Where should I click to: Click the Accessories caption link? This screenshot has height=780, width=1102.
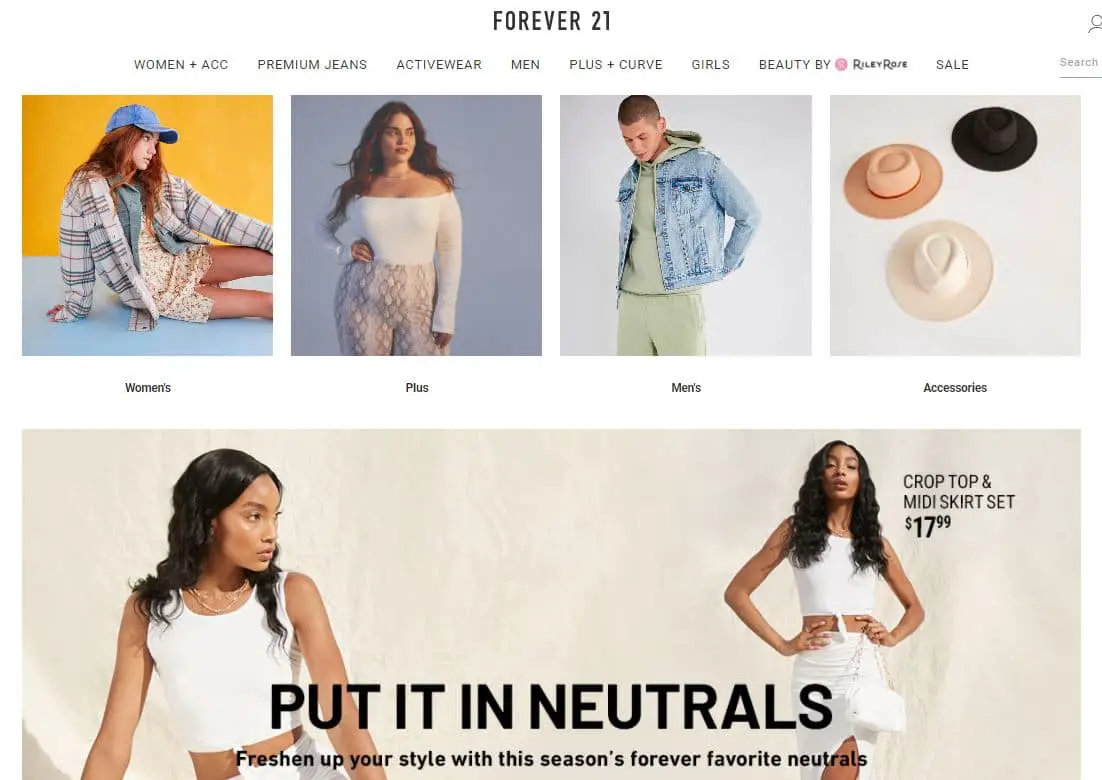(955, 388)
